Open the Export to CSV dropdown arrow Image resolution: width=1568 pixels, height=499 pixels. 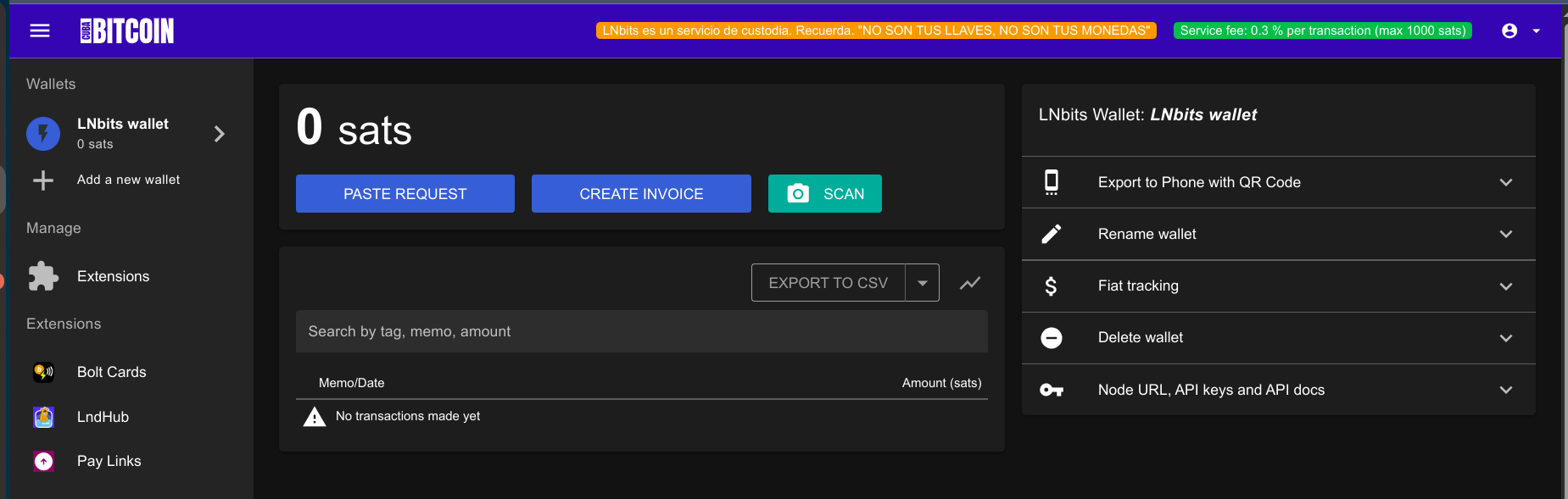pos(923,283)
